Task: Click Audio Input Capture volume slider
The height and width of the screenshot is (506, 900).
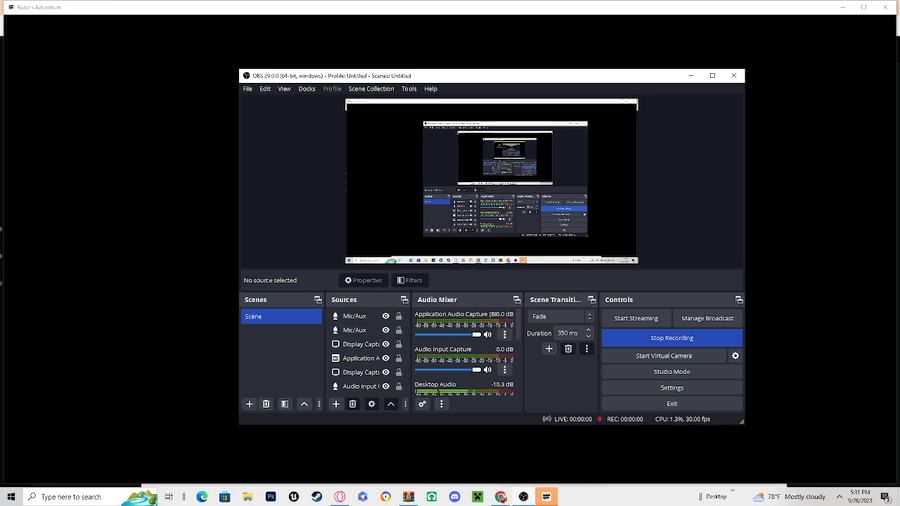Action: pos(448,369)
